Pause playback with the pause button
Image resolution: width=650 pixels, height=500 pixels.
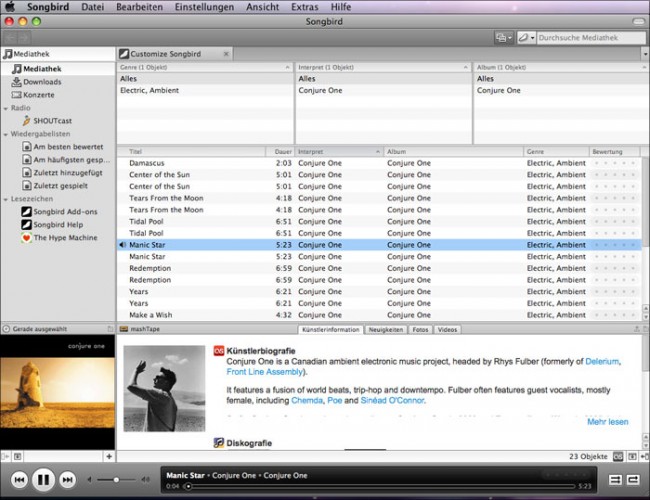tap(43, 480)
